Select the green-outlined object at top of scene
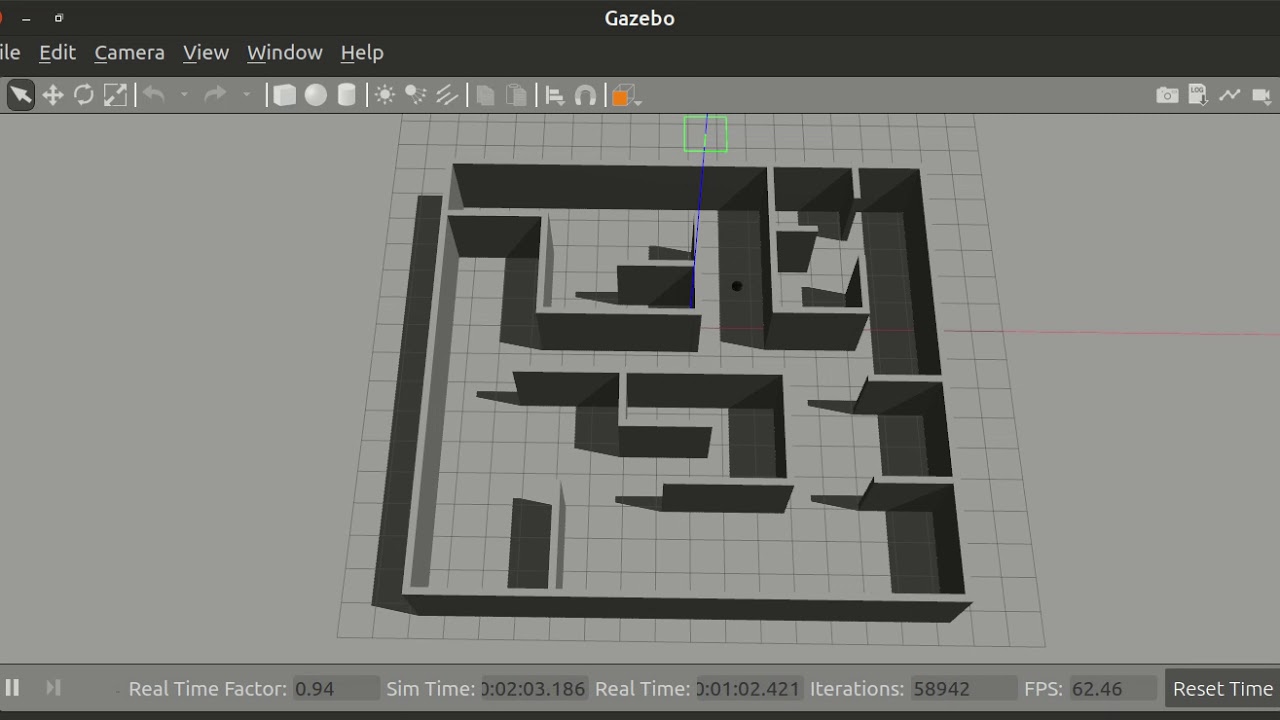1280x720 pixels. coord(705,134)
